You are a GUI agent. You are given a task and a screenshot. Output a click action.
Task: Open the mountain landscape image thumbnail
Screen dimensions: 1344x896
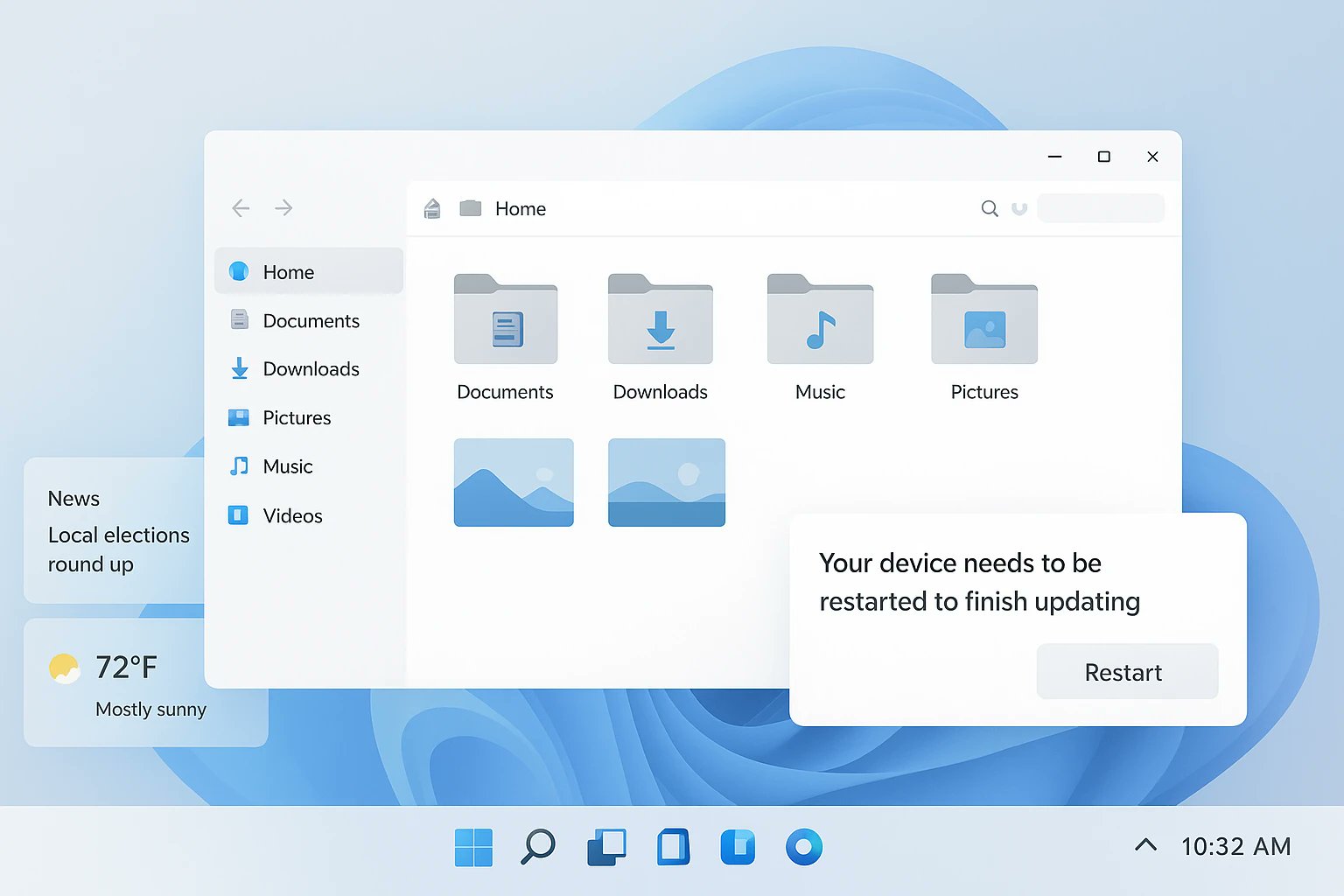pos(514,482)
